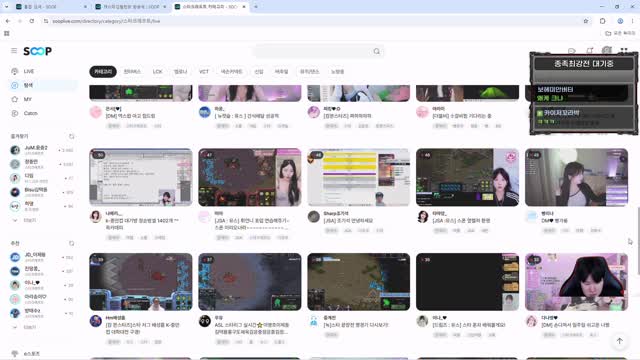Viewport: 640px width, 360px height.
Task: Select the VCT category tab
Action: [204, 71]
